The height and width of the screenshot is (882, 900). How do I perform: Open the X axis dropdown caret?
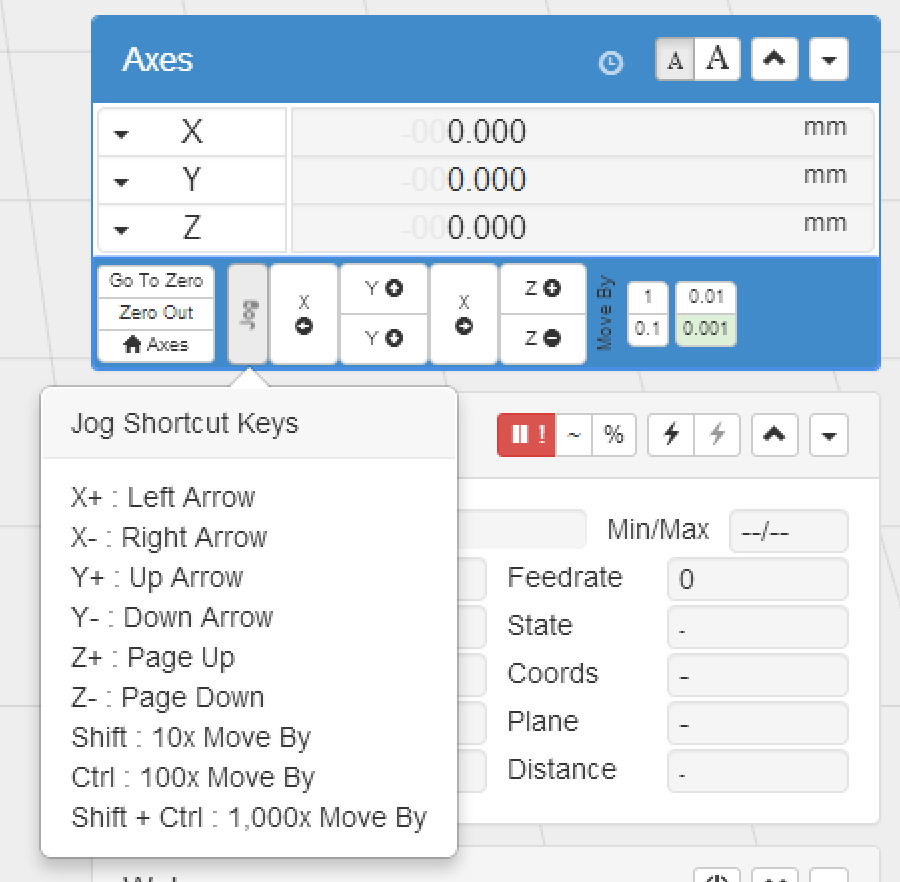pos(121,134)
